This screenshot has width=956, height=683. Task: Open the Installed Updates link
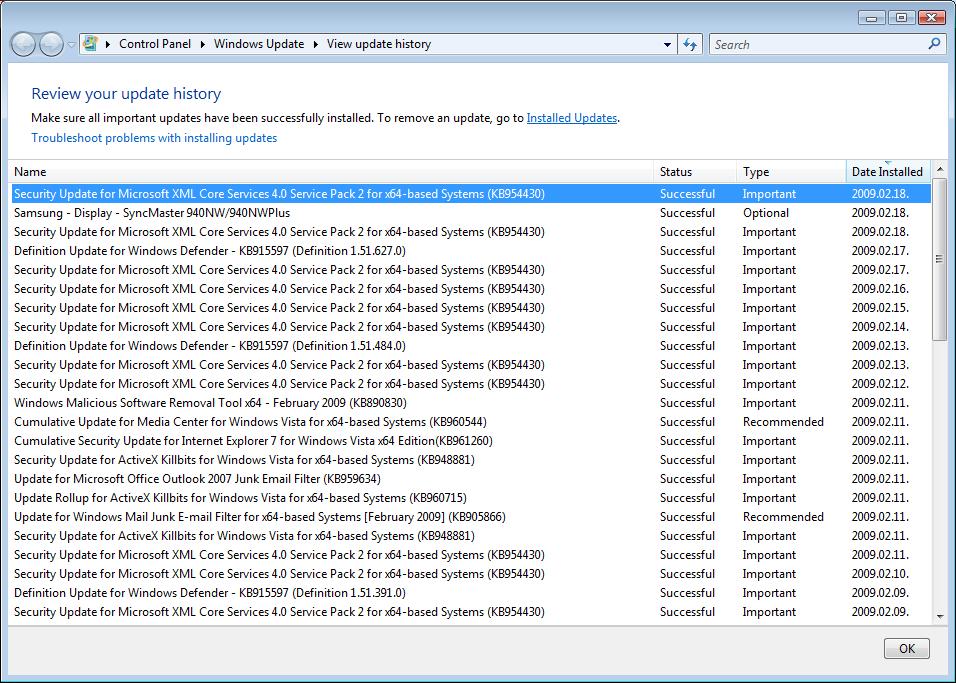pos(572,118)
